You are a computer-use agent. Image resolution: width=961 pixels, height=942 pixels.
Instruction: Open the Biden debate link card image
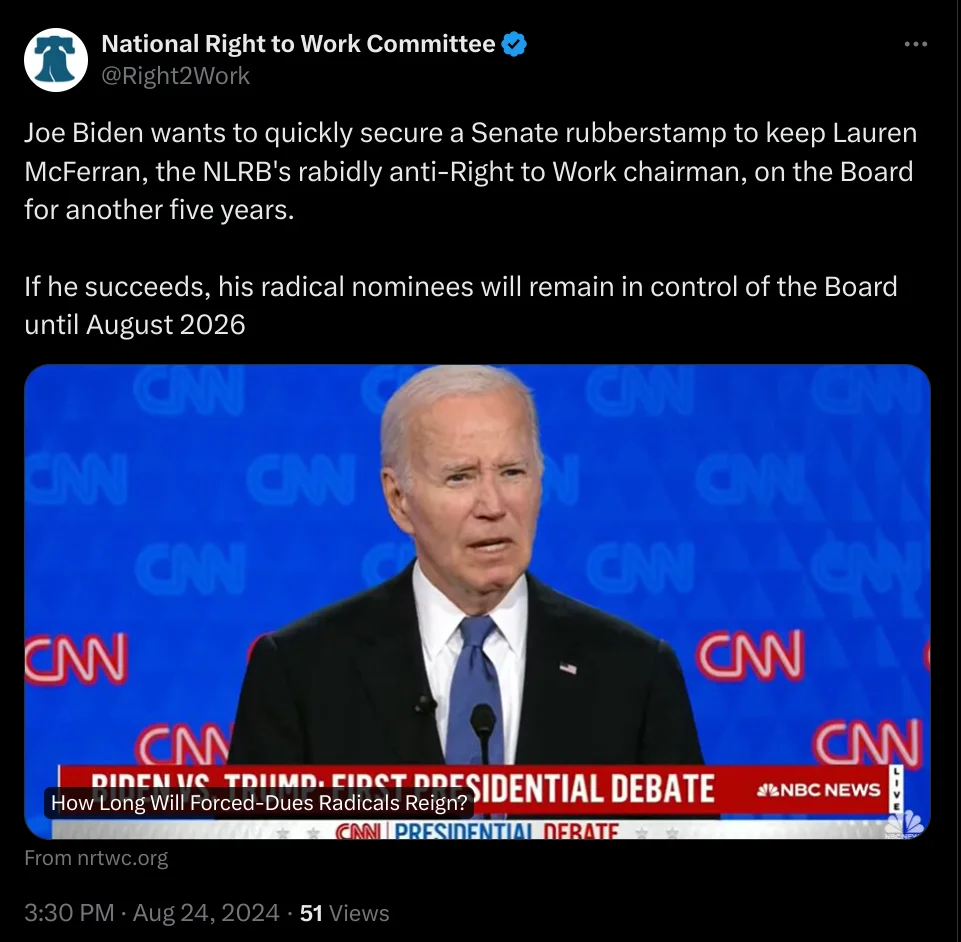pos(477,601)
